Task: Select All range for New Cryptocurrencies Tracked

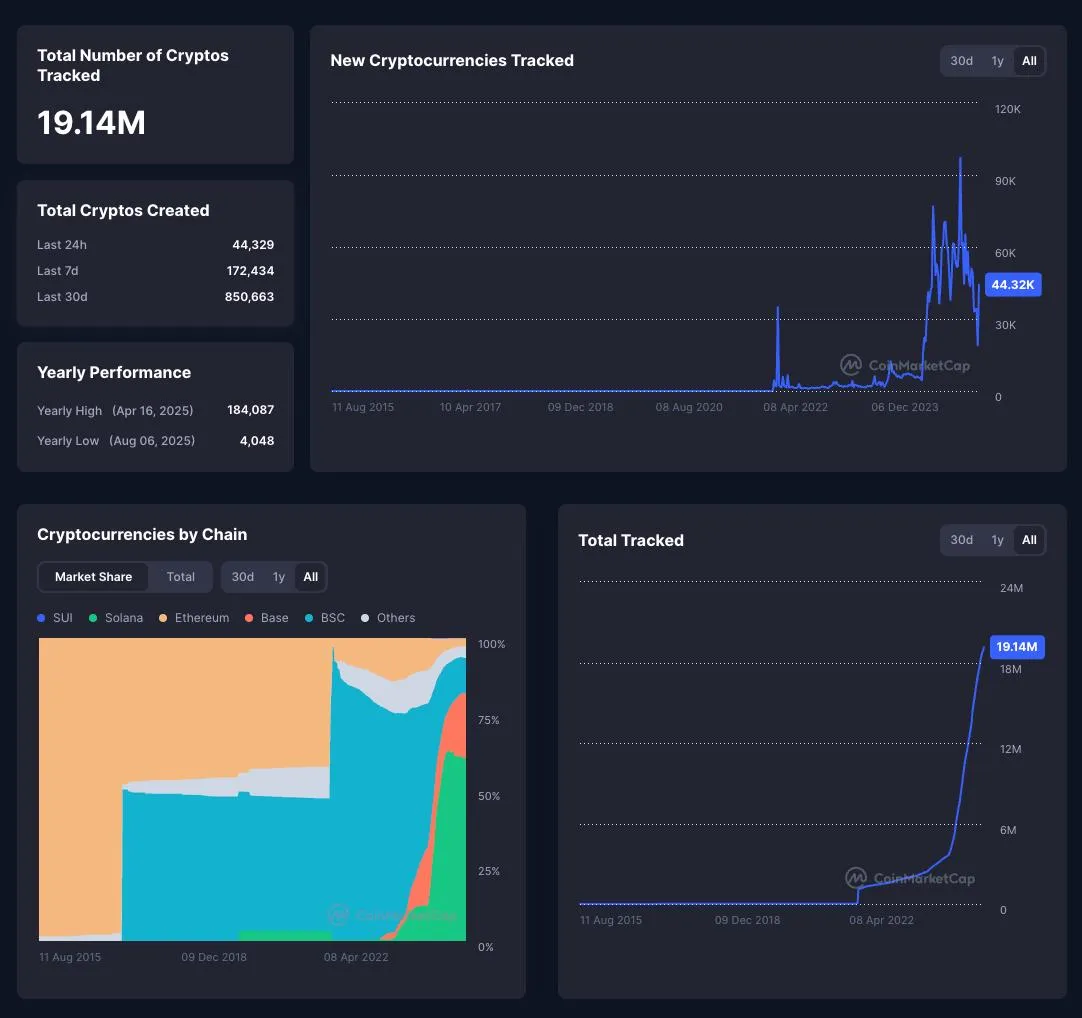Action: coord(1029,61)
